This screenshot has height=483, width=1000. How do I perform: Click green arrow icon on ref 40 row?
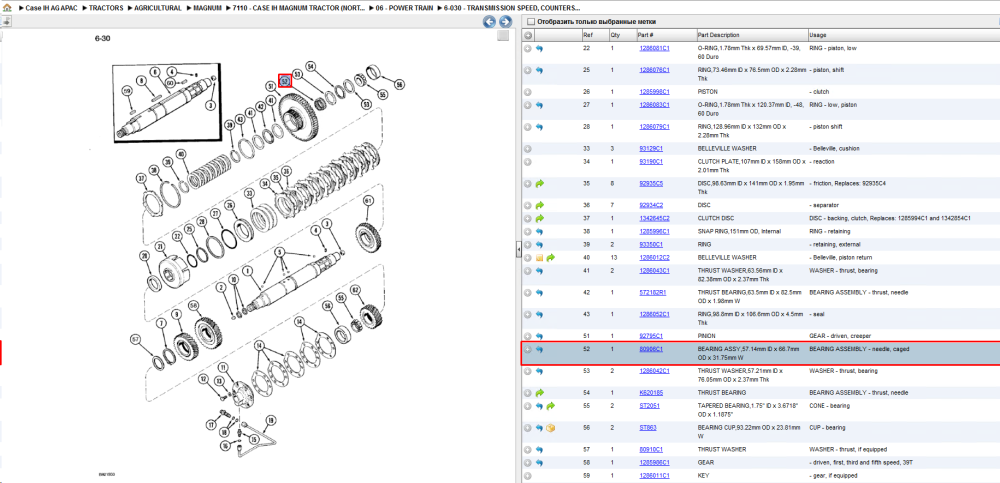click(x=550, y=258)
